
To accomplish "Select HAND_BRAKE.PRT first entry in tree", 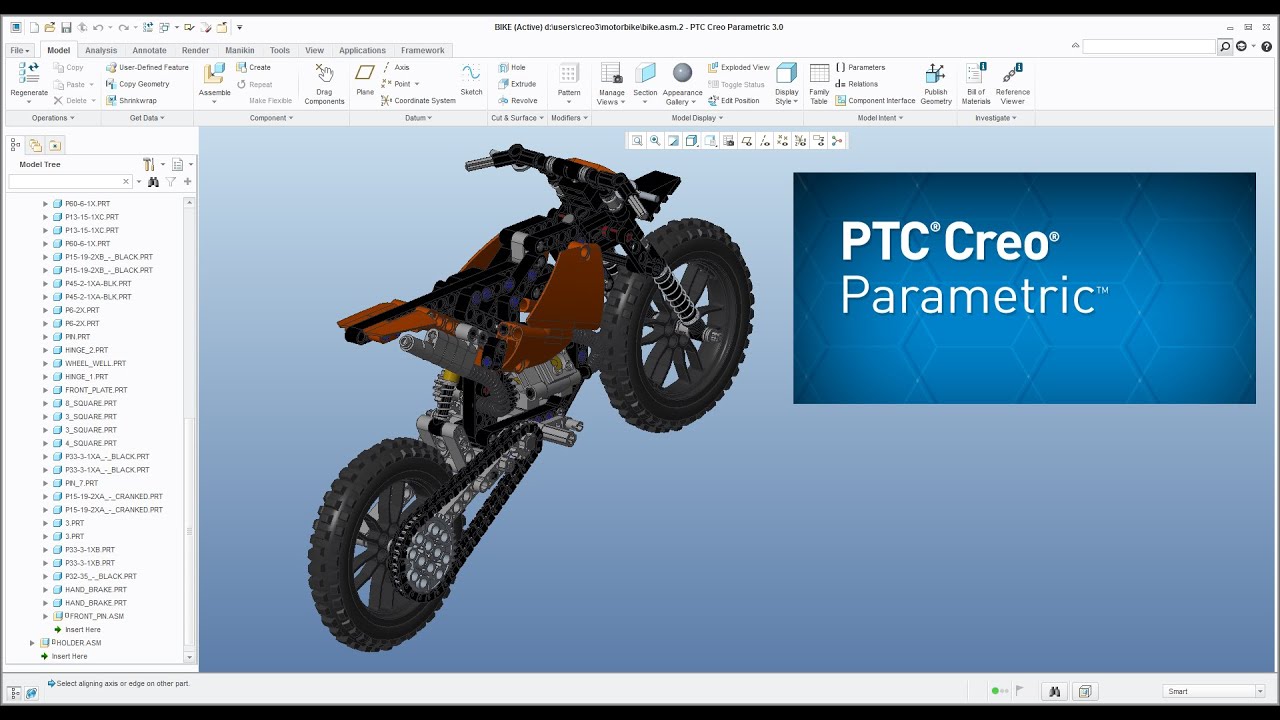I will pos(95,590).
